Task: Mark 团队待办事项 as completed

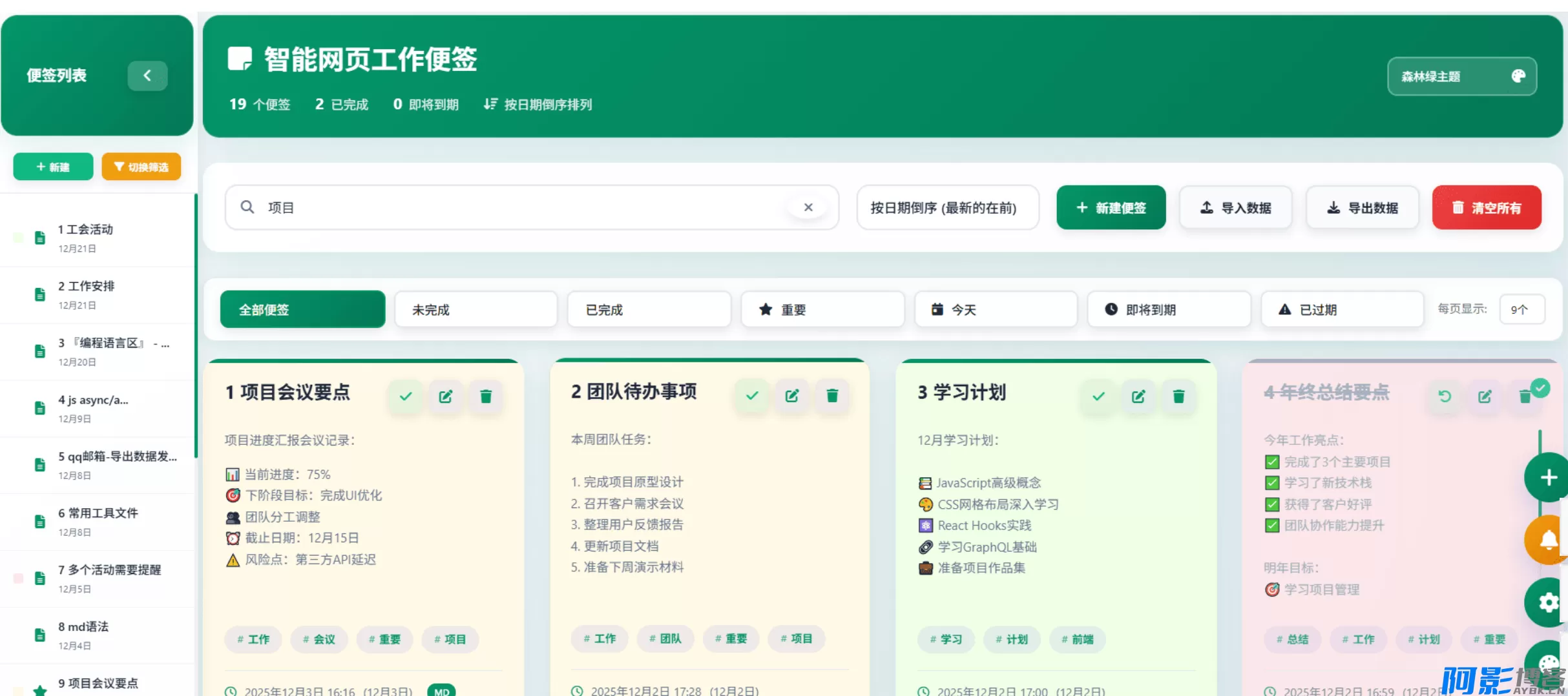Action: (x=752, y=396)
